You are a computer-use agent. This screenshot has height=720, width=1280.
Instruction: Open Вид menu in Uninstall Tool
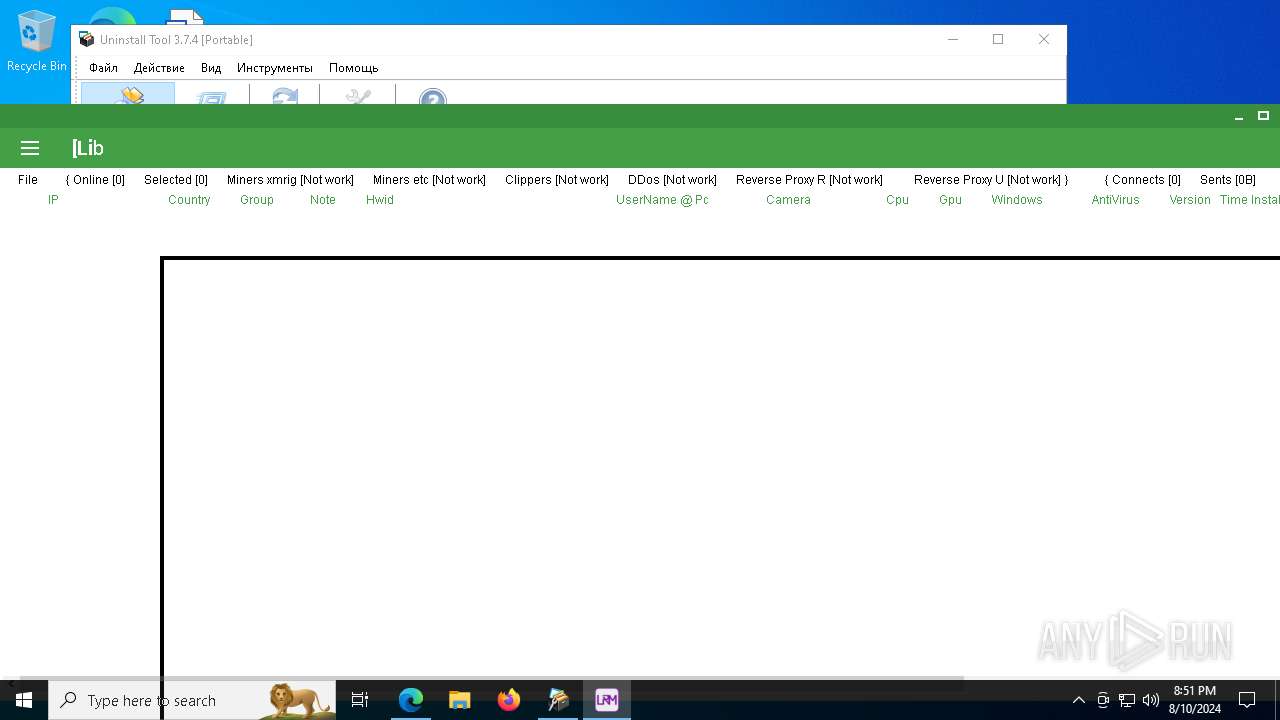(x=211, y=68)
